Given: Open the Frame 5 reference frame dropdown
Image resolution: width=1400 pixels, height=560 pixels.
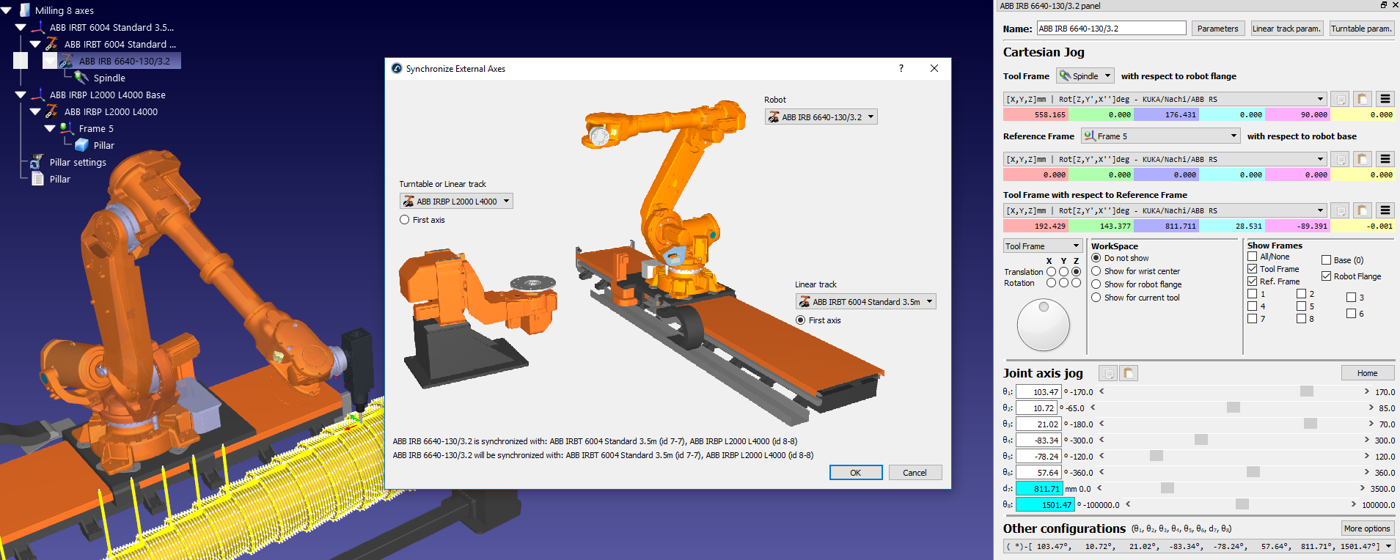Looking at the screenshot, I should coord(1160,136).
